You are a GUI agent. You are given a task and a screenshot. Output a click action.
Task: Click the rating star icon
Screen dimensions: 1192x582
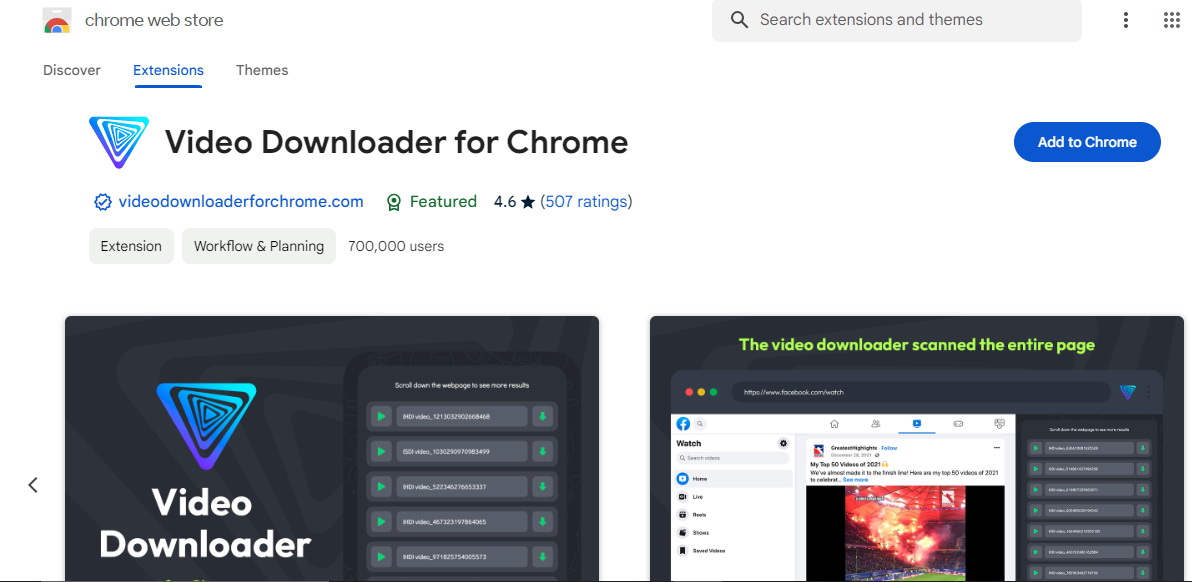[x=528, y=202]
